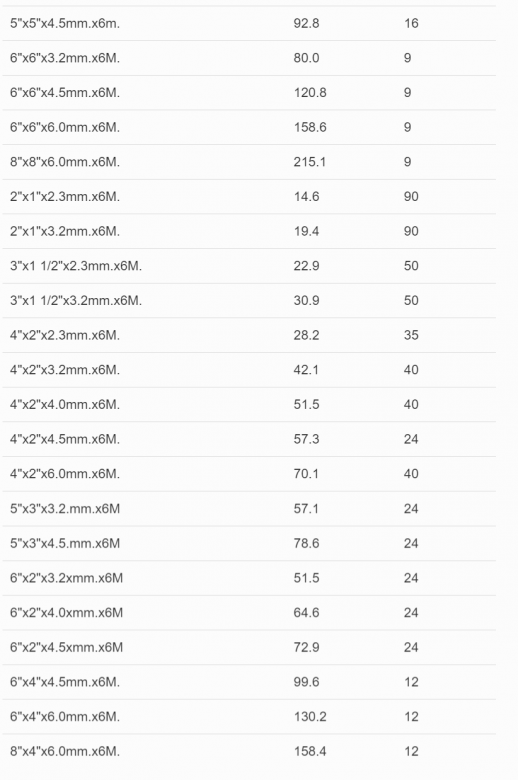The height and width of the screenshot is (780, 518).
Task: Select the 6"x4"x6.0mm.x6M. row label
Action: (65, 717)
